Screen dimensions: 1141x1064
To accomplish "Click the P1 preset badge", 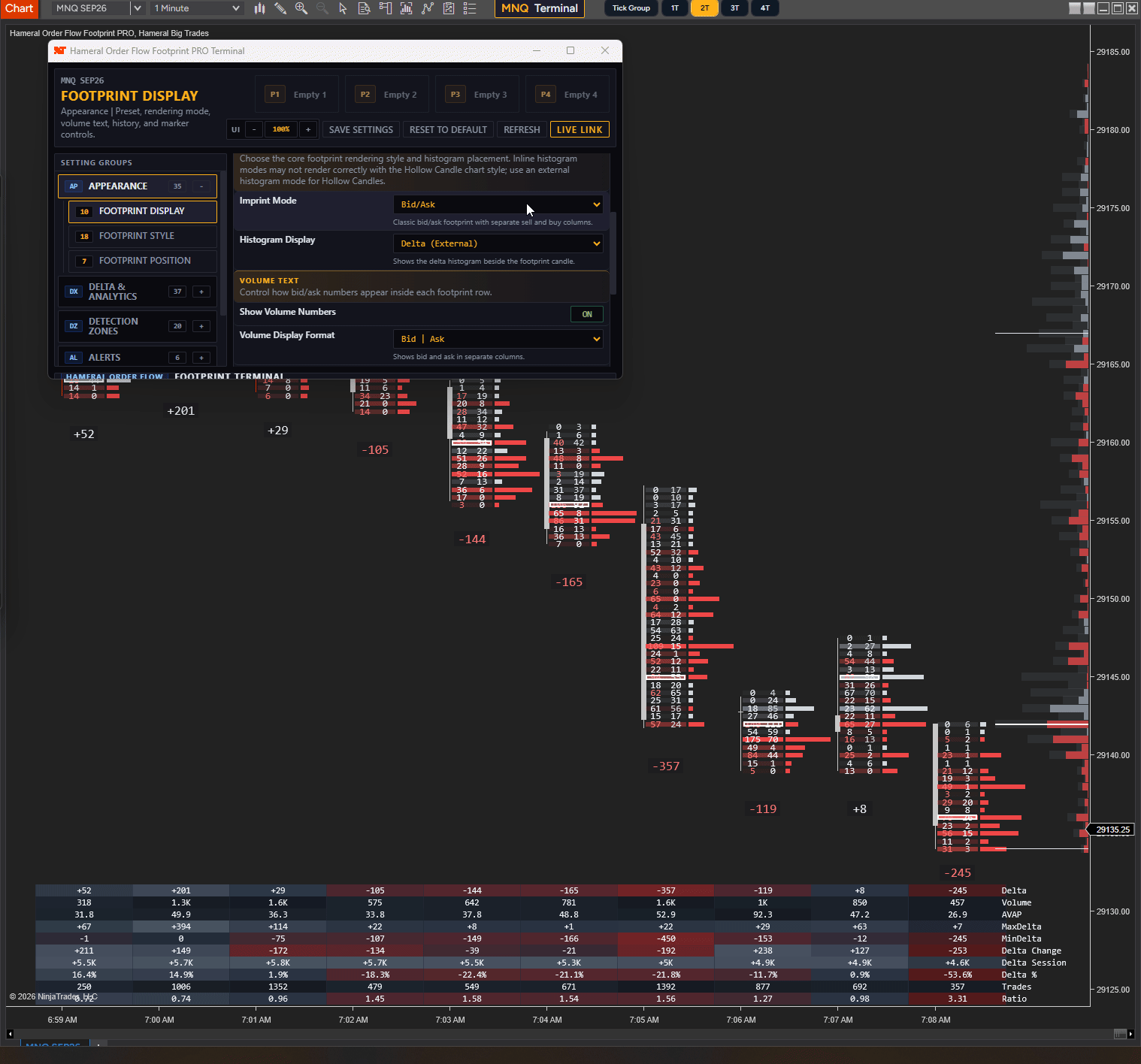I will pos(275,95).
